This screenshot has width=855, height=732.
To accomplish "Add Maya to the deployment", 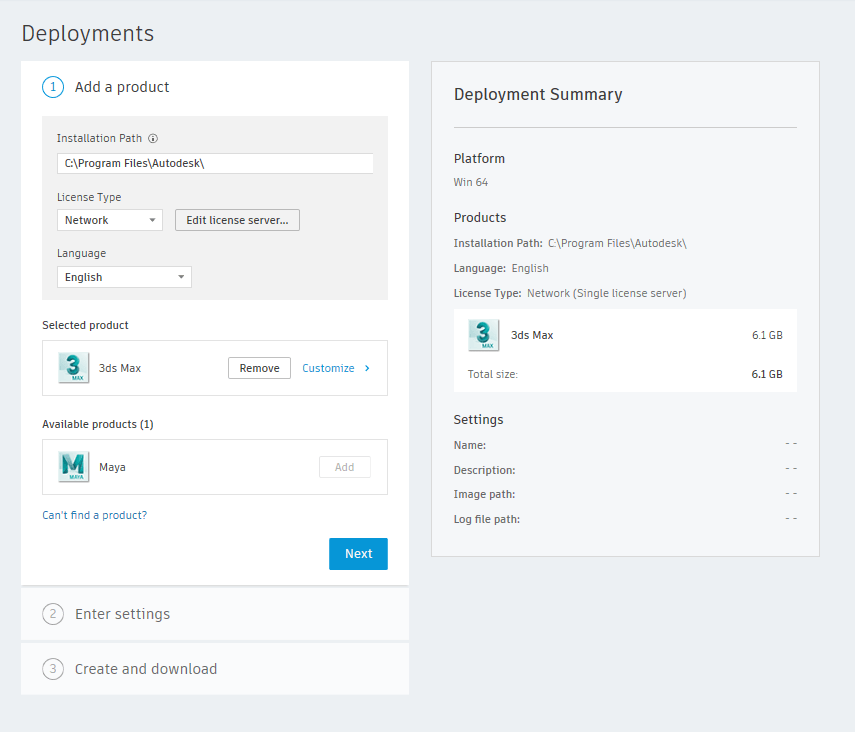I will [345, 467].
